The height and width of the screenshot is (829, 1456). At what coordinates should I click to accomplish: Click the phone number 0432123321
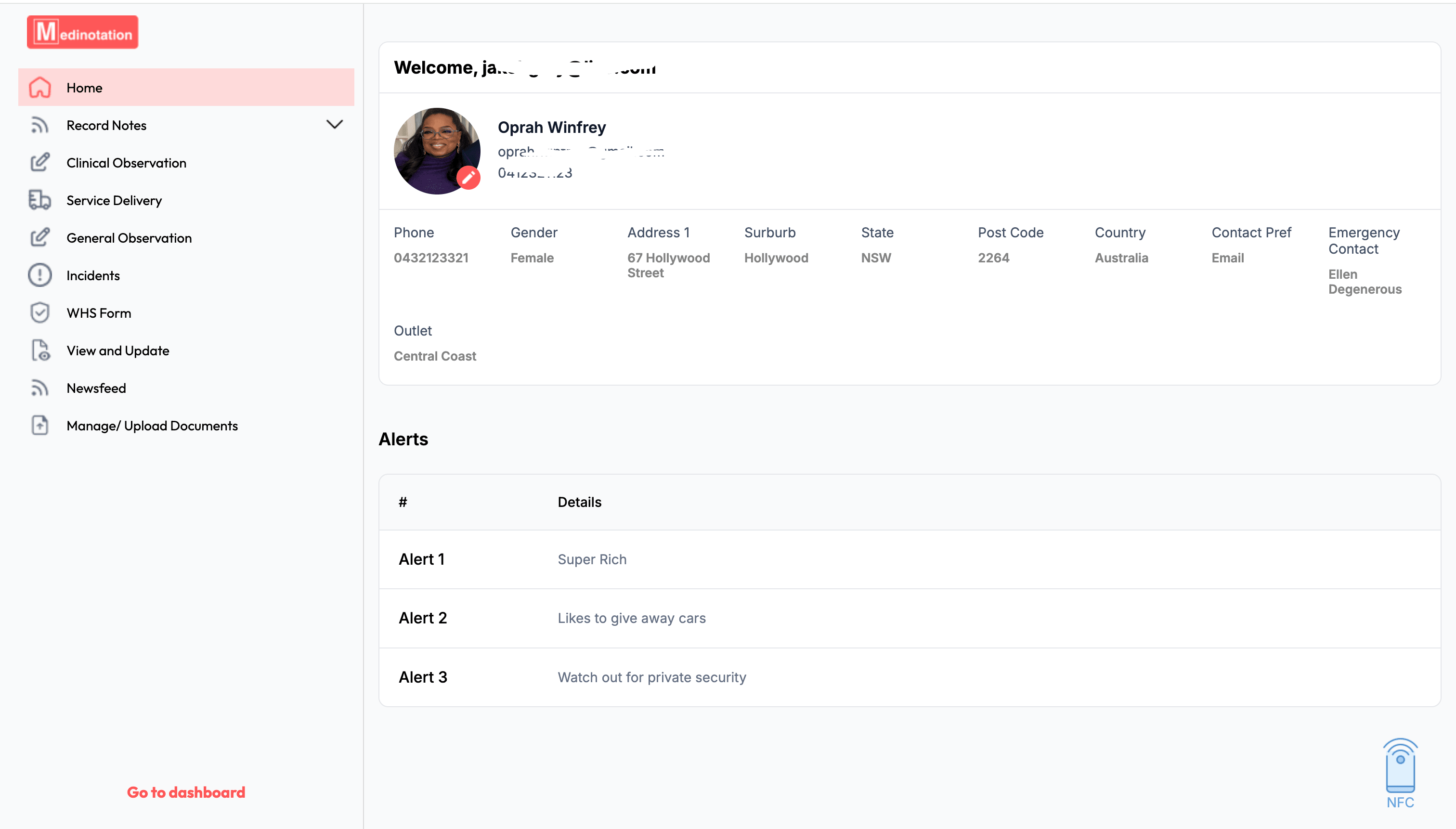[x=431, y=258]
